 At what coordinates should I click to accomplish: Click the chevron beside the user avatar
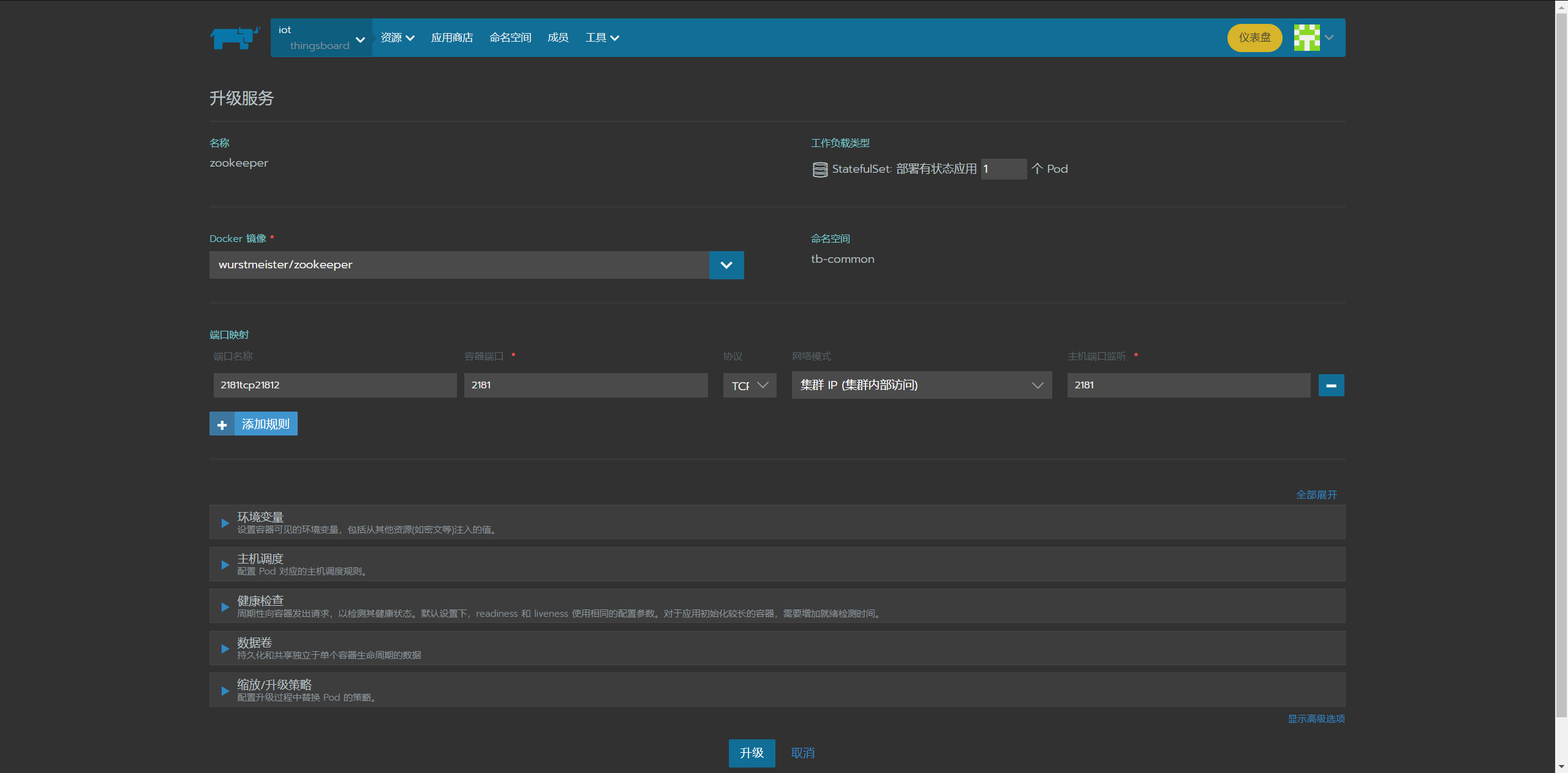pyautogui.click(x=1329, y=37)
